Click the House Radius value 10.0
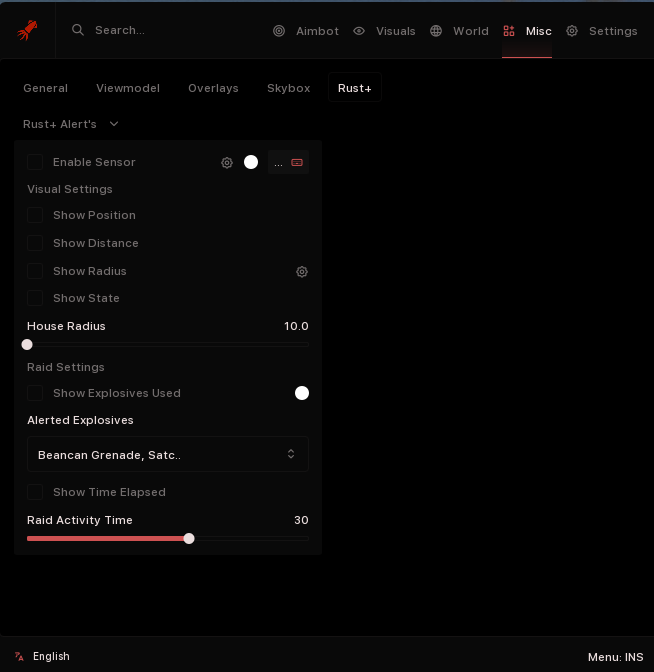 click(296, 326)
